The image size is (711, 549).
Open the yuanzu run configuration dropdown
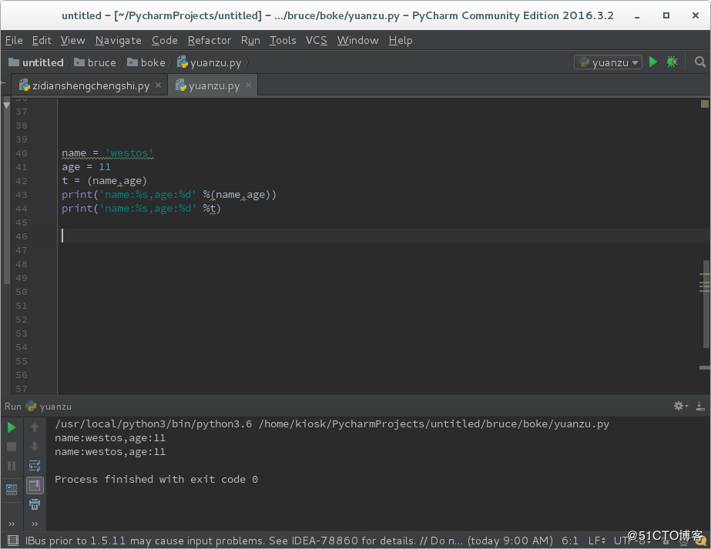pos(608,62)
